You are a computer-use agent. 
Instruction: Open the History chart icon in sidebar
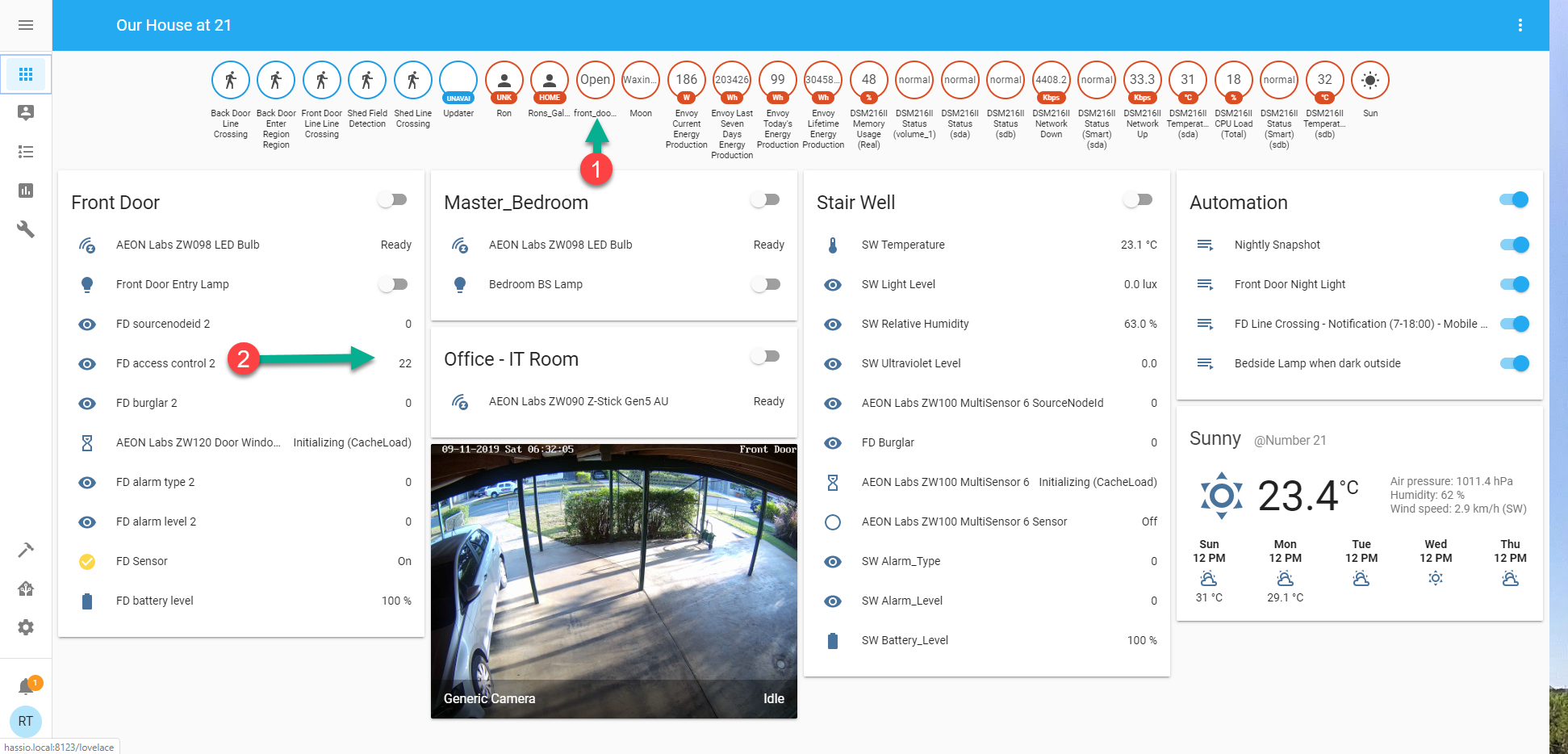point(26,191)
